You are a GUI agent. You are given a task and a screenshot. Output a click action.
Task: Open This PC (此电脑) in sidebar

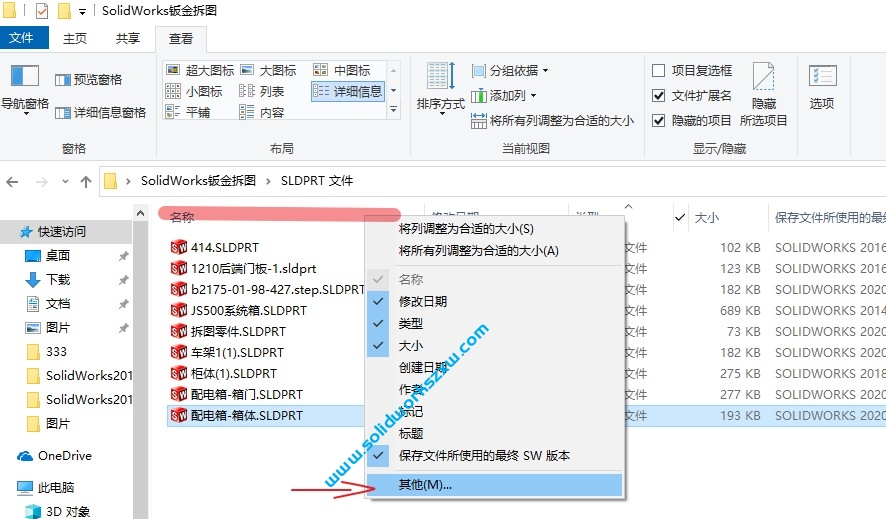pos(46,487)
